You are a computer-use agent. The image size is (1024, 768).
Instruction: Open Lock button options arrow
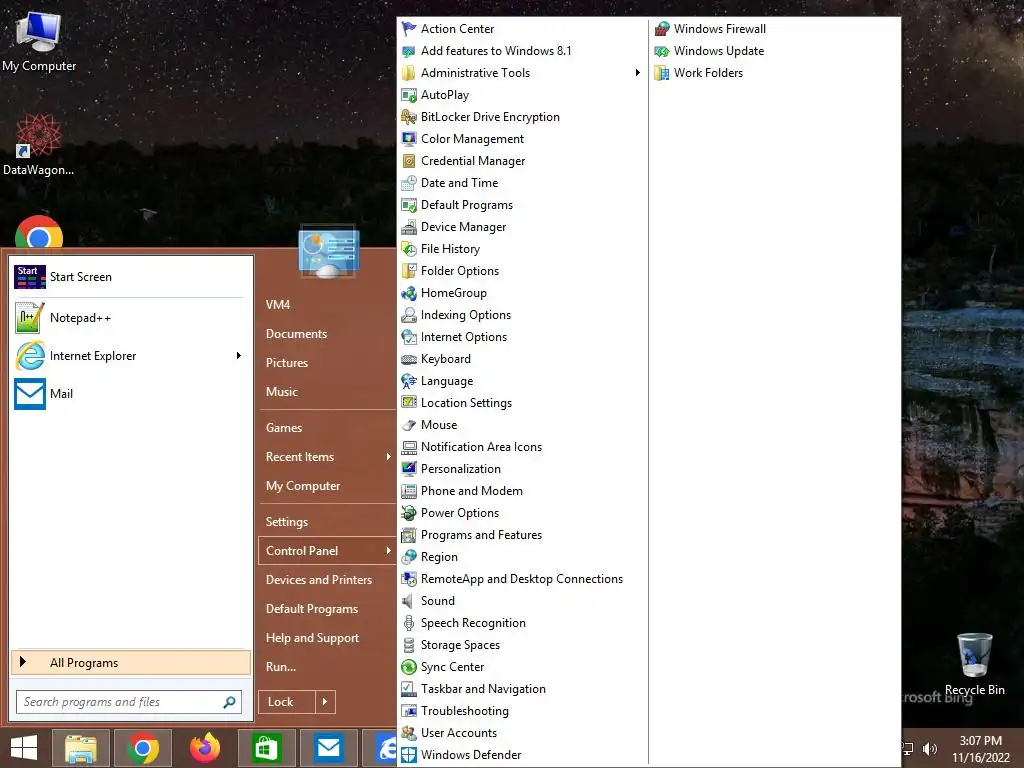coord(325,702)
